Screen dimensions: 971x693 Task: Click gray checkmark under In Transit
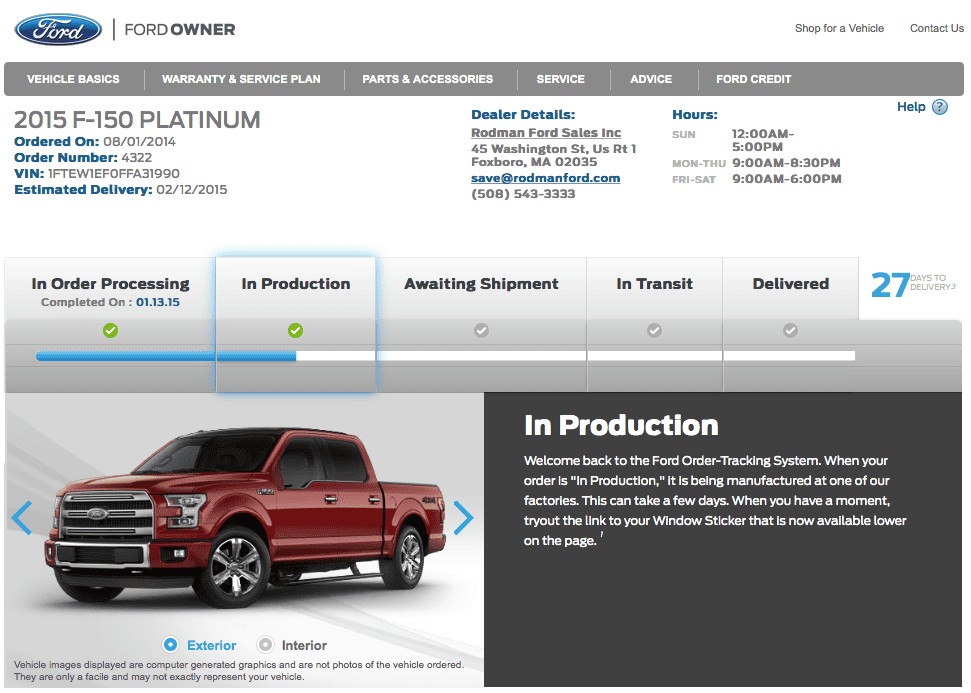[654, 331]
